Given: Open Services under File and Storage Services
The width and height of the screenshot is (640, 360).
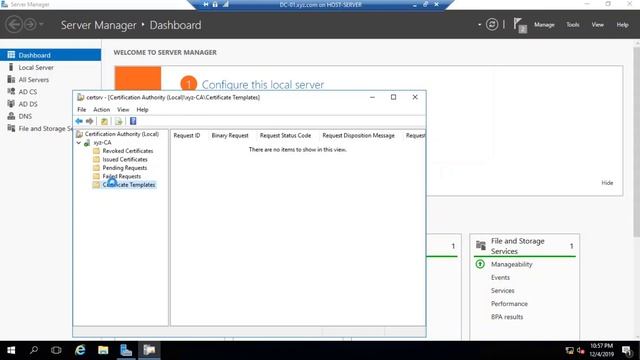Looking at the screenshot, I should [x=502, y=291].
